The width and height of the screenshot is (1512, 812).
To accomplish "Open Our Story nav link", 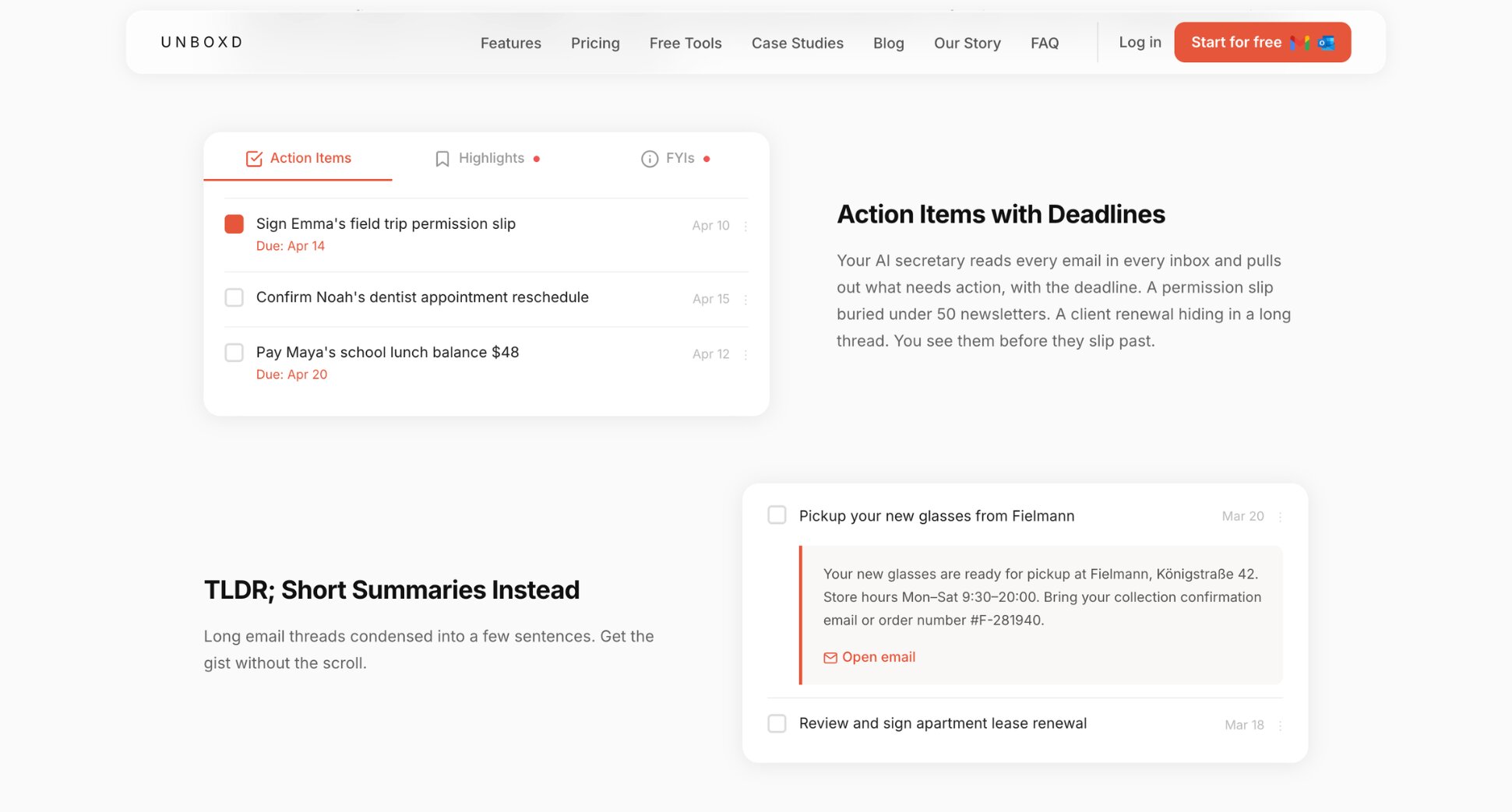I will click(967, 43).
